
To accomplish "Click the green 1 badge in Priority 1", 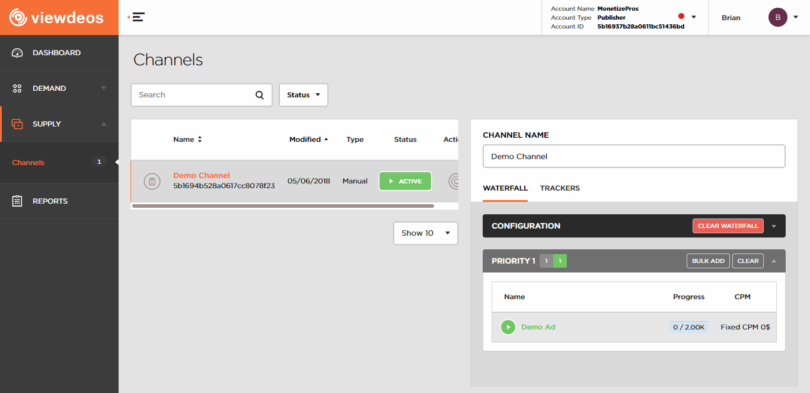I will click(x=560, y=261).
